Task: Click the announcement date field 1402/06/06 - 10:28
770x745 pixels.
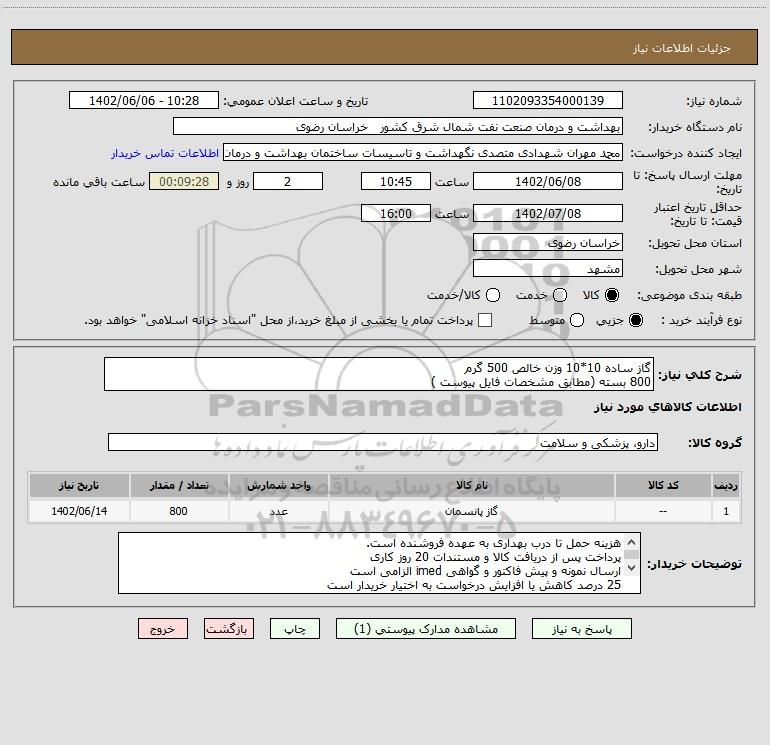Action: click(x=144, y=100)
